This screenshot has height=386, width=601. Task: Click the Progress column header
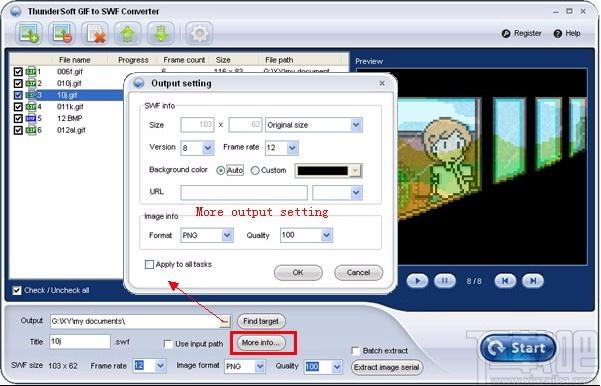pyautogui.click(x=133, y=60)
